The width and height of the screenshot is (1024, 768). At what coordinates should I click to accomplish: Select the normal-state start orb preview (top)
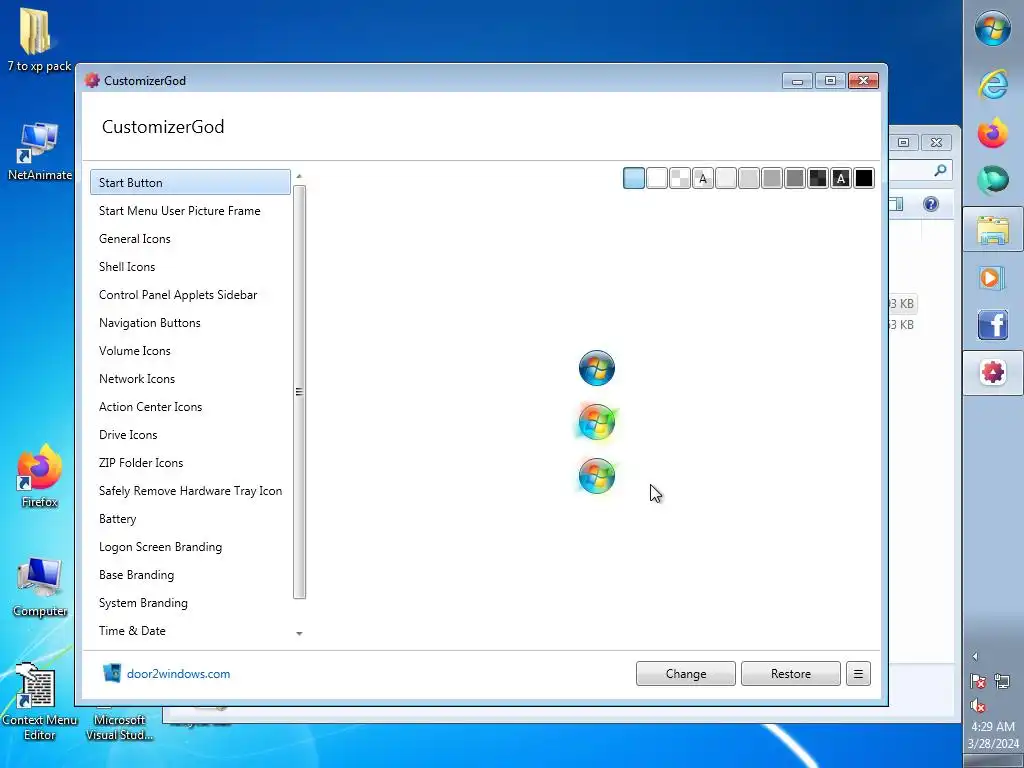[597, 368]
